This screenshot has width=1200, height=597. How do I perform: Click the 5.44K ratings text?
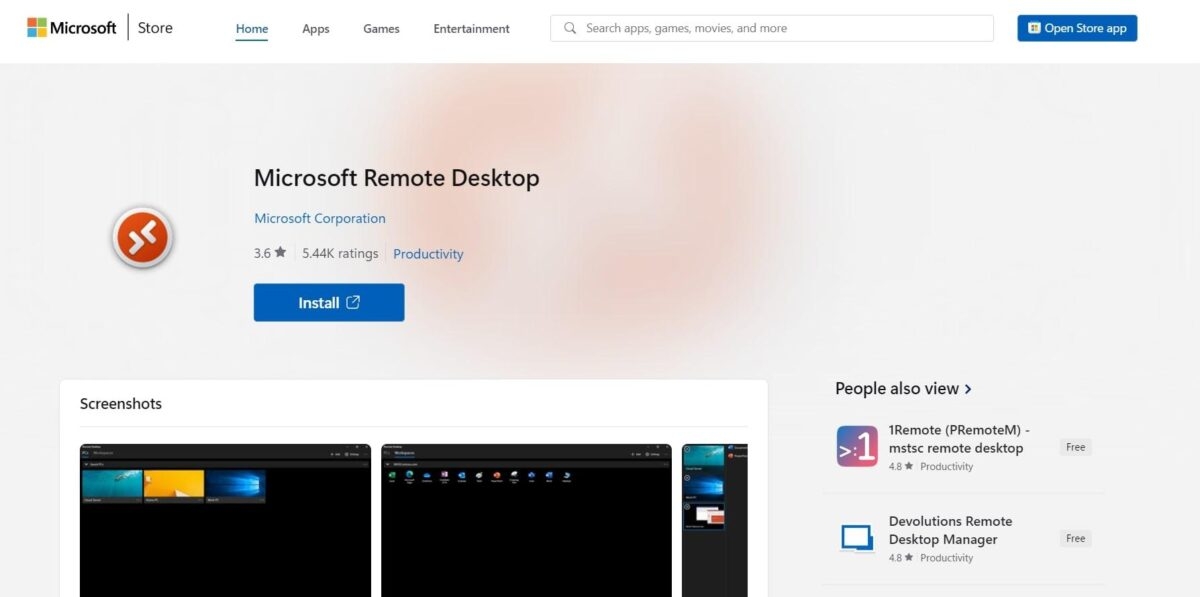point(340,253)
